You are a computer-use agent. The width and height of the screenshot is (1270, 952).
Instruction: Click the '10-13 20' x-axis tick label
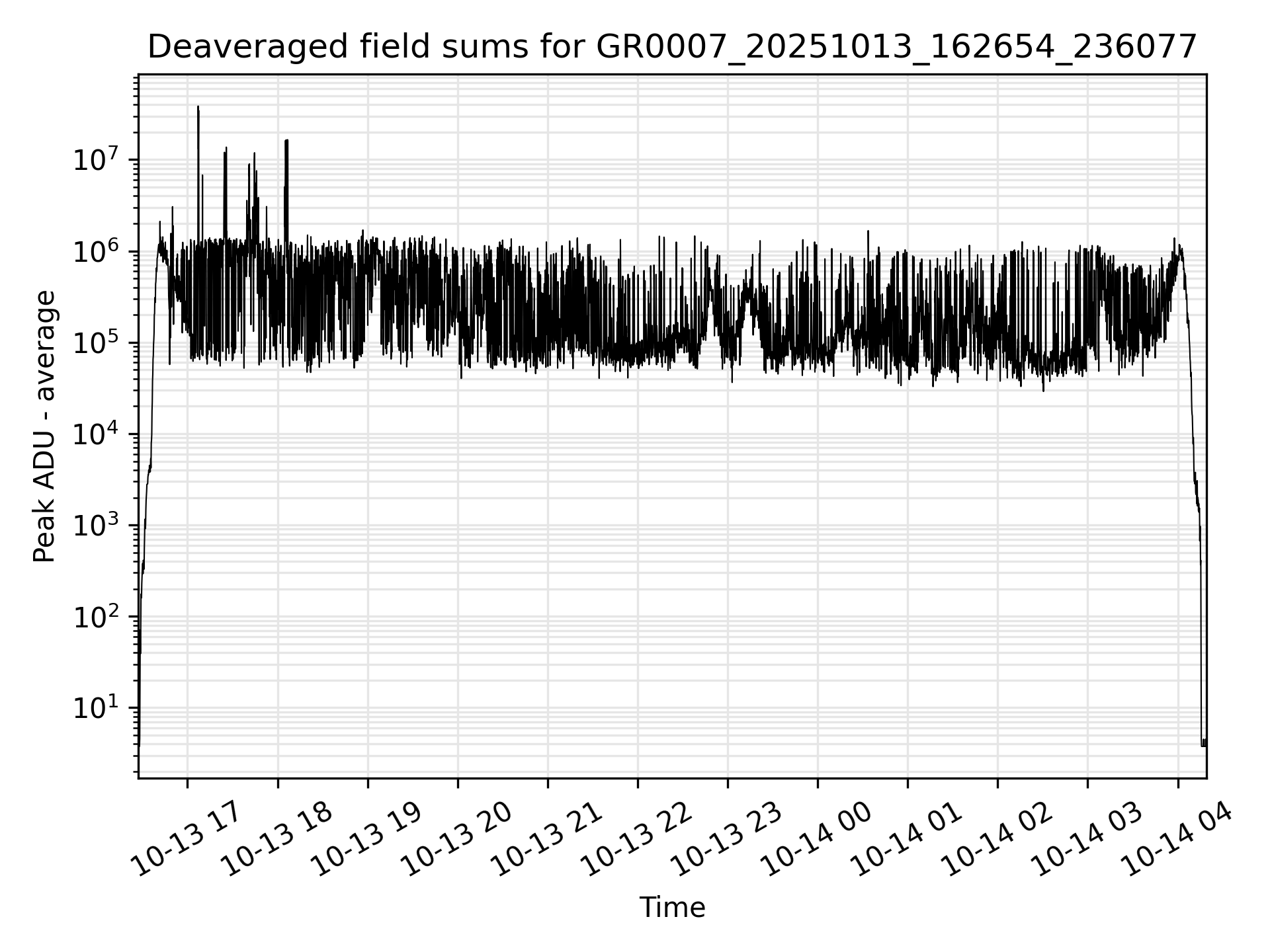(456, 840)
